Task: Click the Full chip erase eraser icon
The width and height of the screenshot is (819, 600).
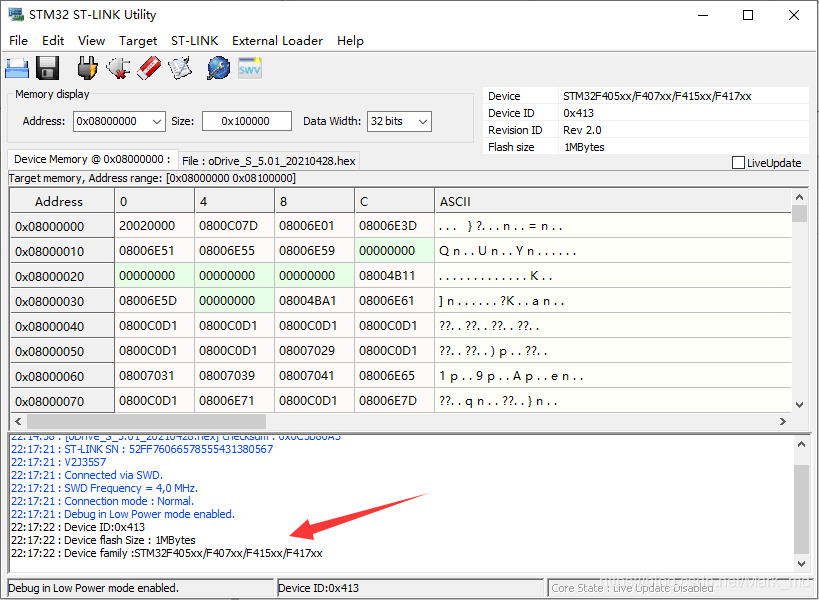Action: pyautogui.click(x=149, y=68)
